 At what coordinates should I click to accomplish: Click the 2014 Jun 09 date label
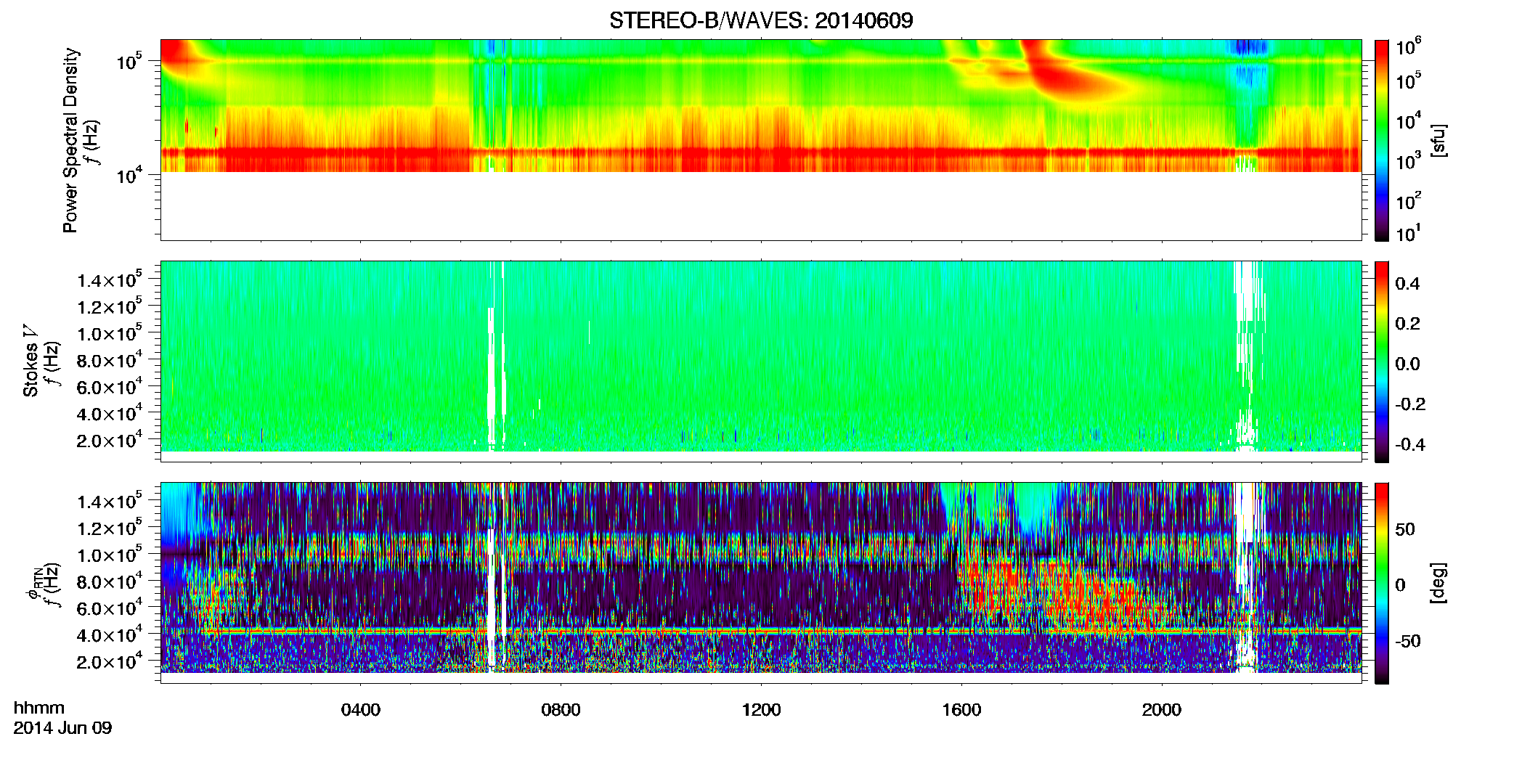(62, 728)
